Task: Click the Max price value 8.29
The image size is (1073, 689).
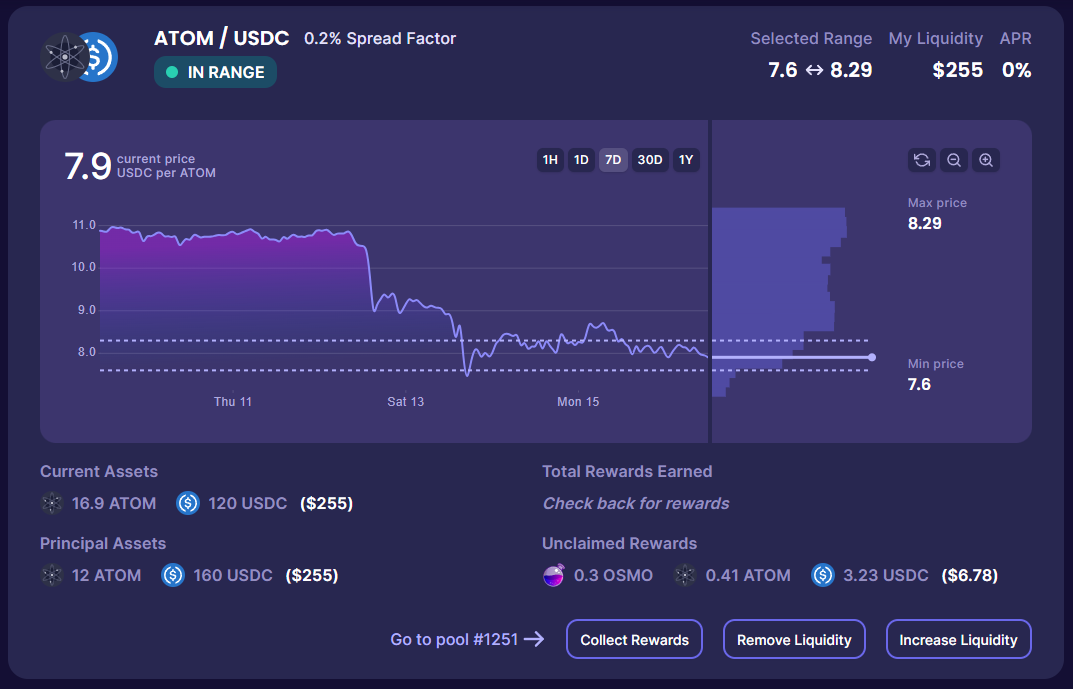Action: point(924,223)
